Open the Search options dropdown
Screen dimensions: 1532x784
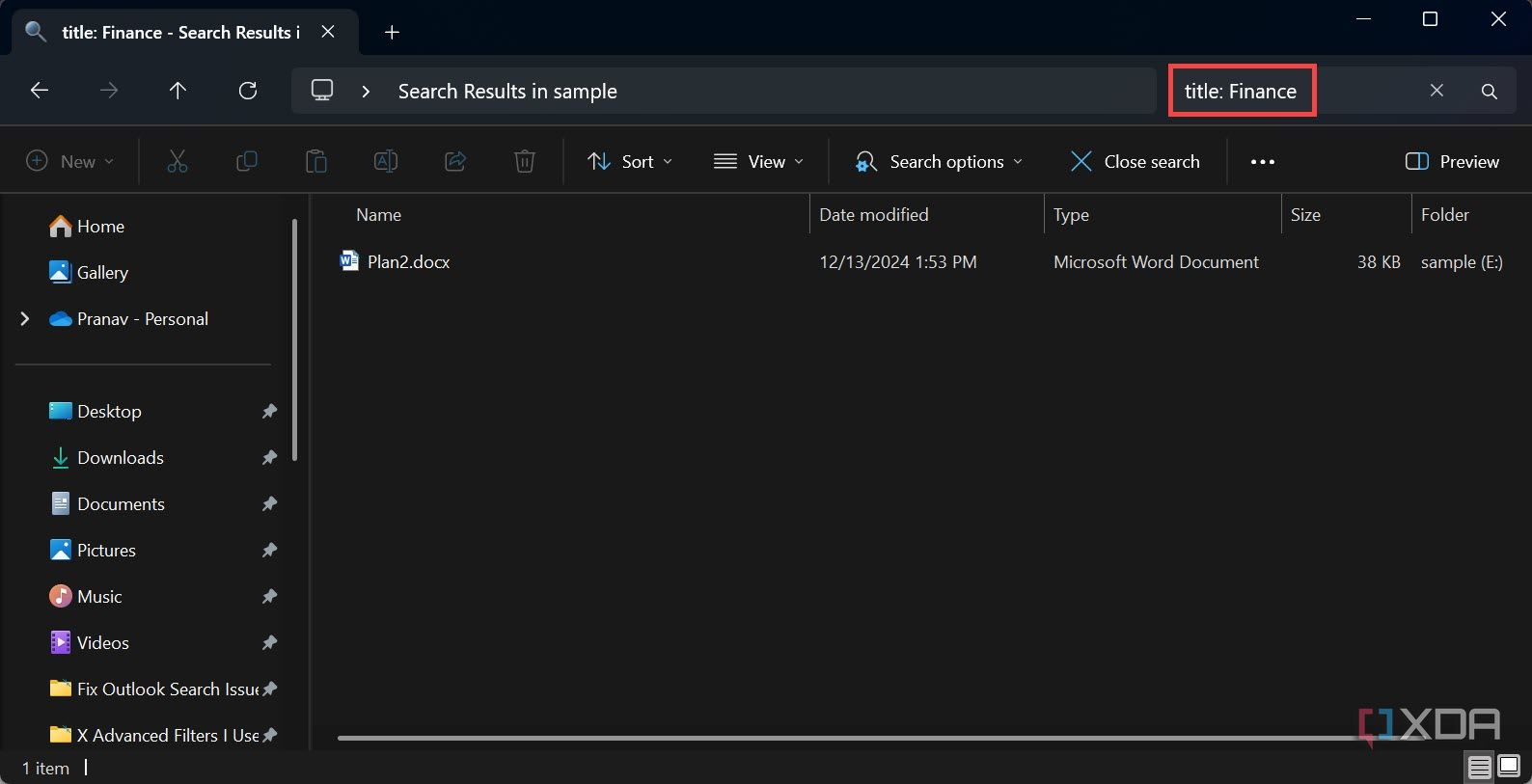point(938,161)
